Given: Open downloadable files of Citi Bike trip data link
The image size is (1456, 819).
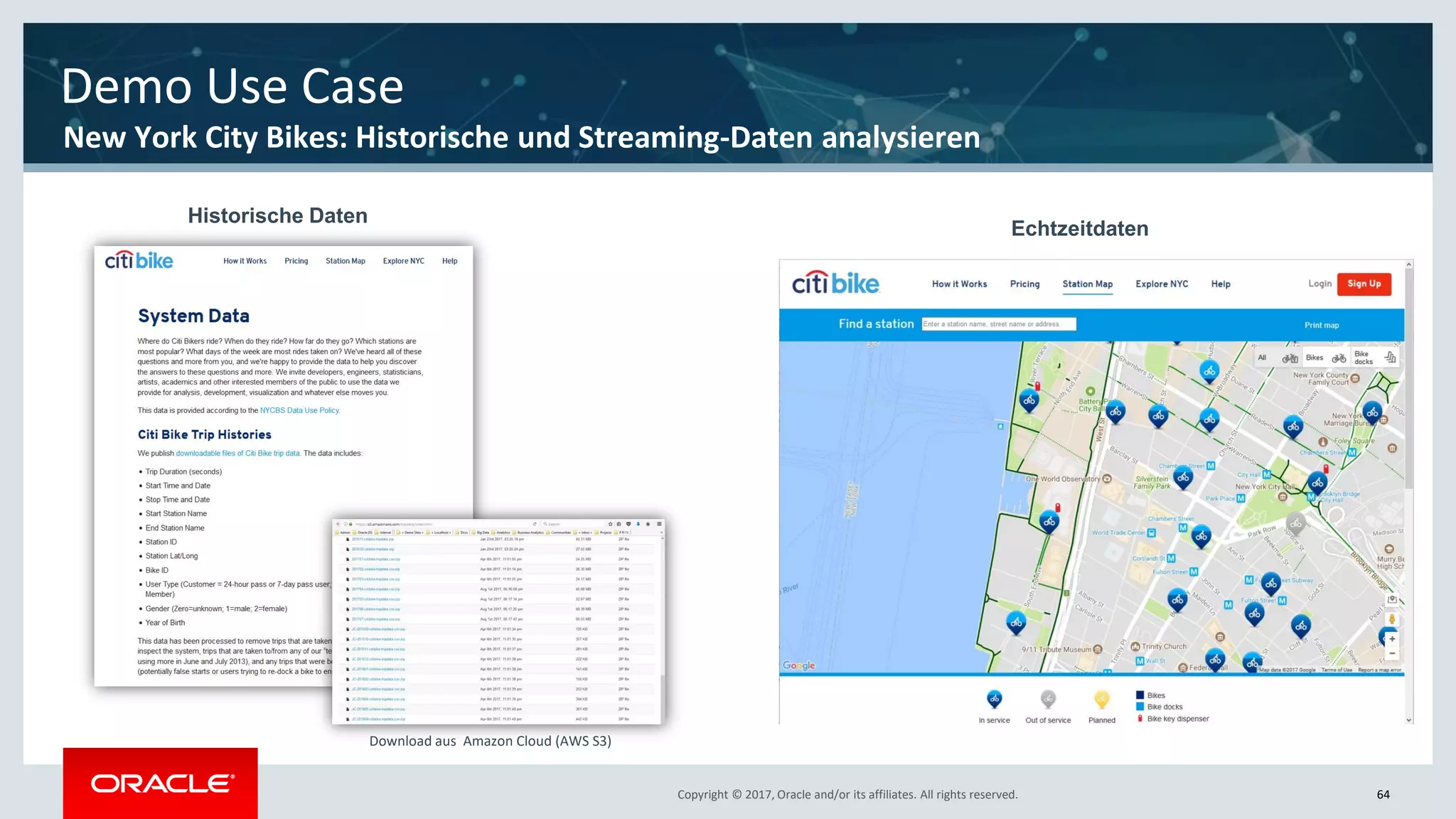Looking at the screenshot, I should pyautogui.click(x=237, y=453).
